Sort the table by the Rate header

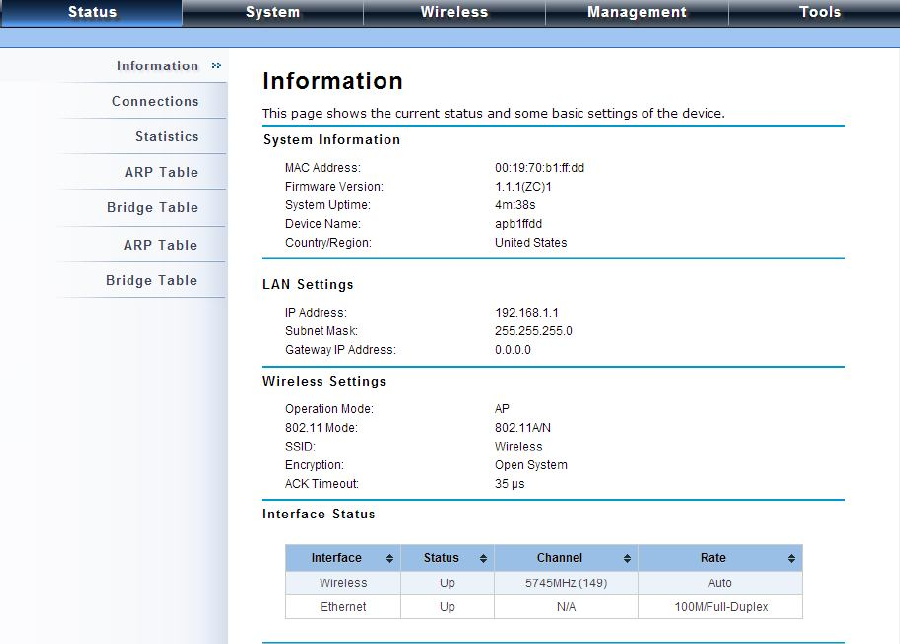point(713,558)
